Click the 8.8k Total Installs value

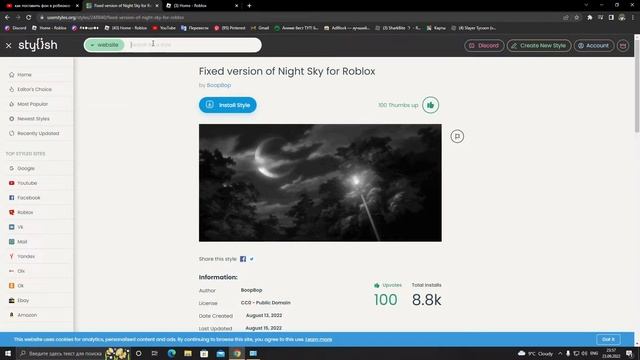coord(427,300)
